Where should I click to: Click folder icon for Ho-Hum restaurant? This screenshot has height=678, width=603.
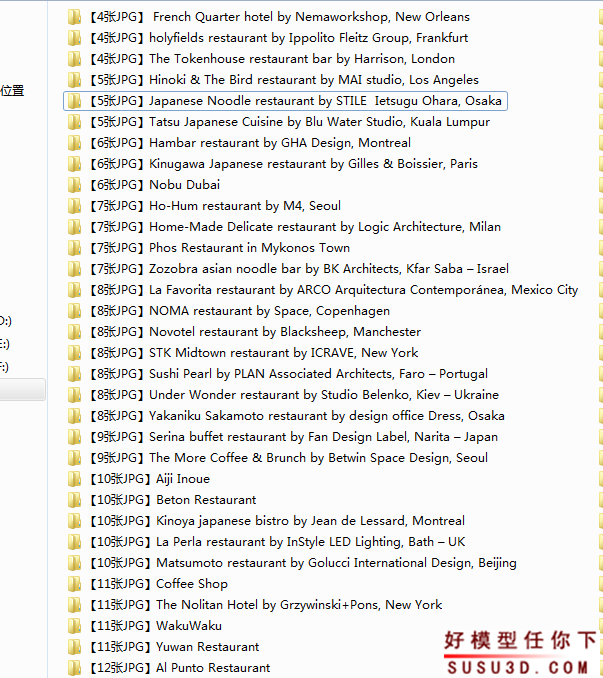tap(74, 206)
